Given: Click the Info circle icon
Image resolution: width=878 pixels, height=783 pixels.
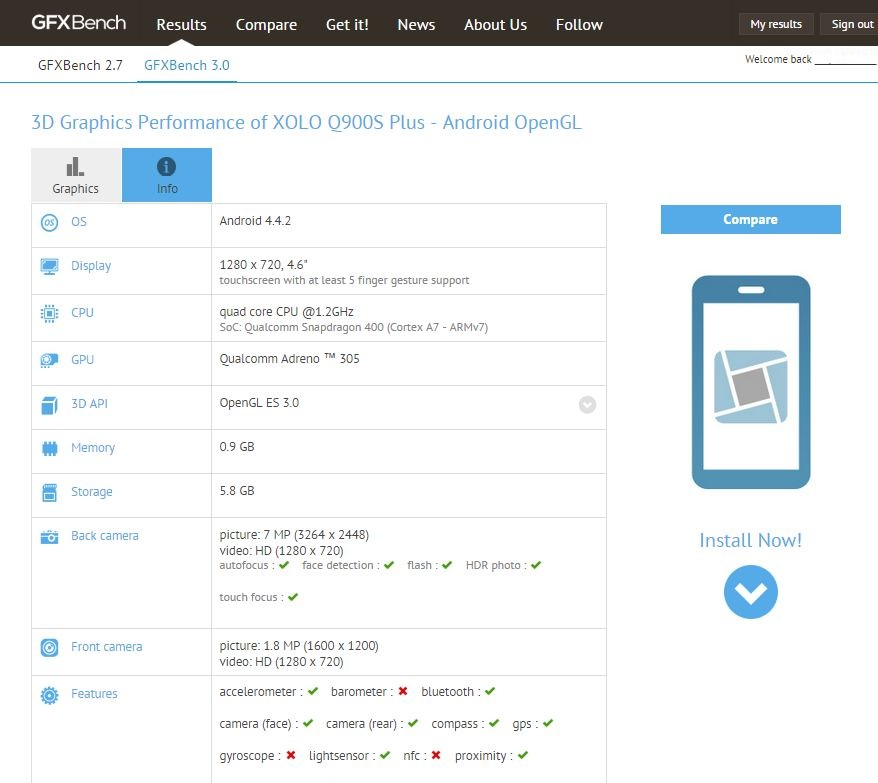Looking at the screenshot, I should (166, 166).
